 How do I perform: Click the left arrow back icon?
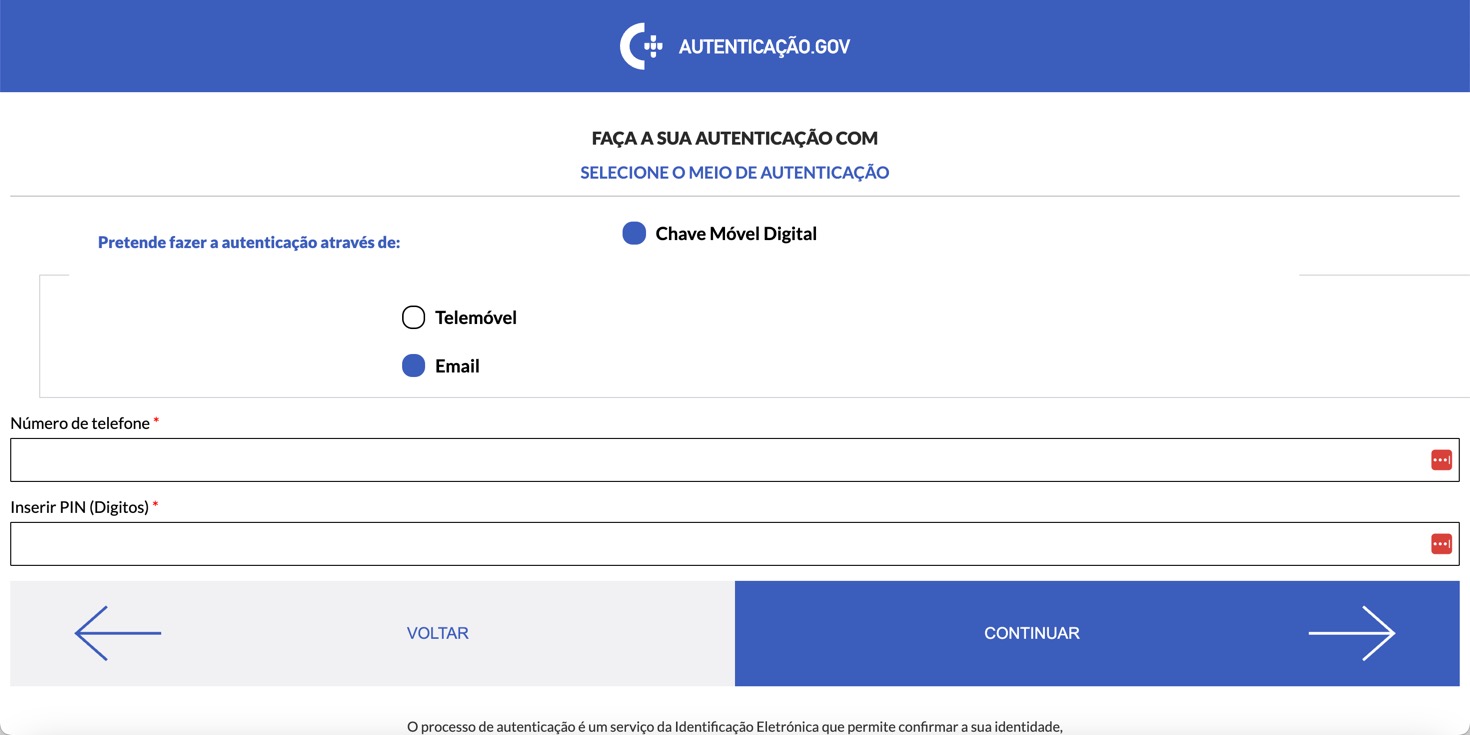(118, 633)
